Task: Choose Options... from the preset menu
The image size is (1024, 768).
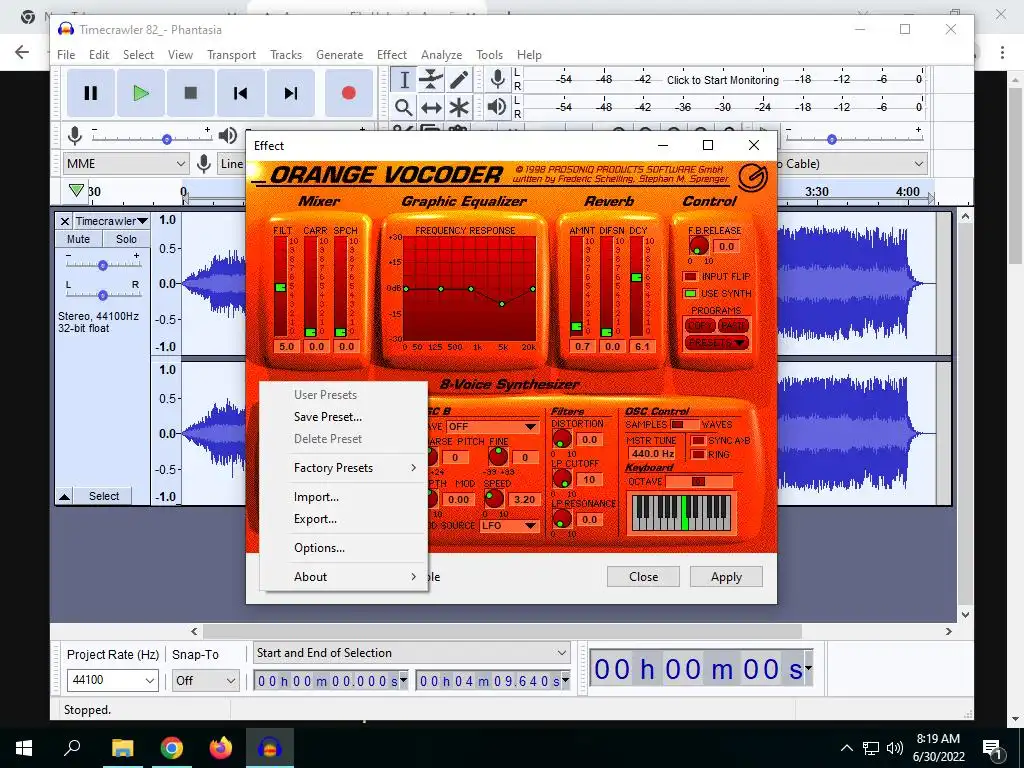Action: [319, 548]
